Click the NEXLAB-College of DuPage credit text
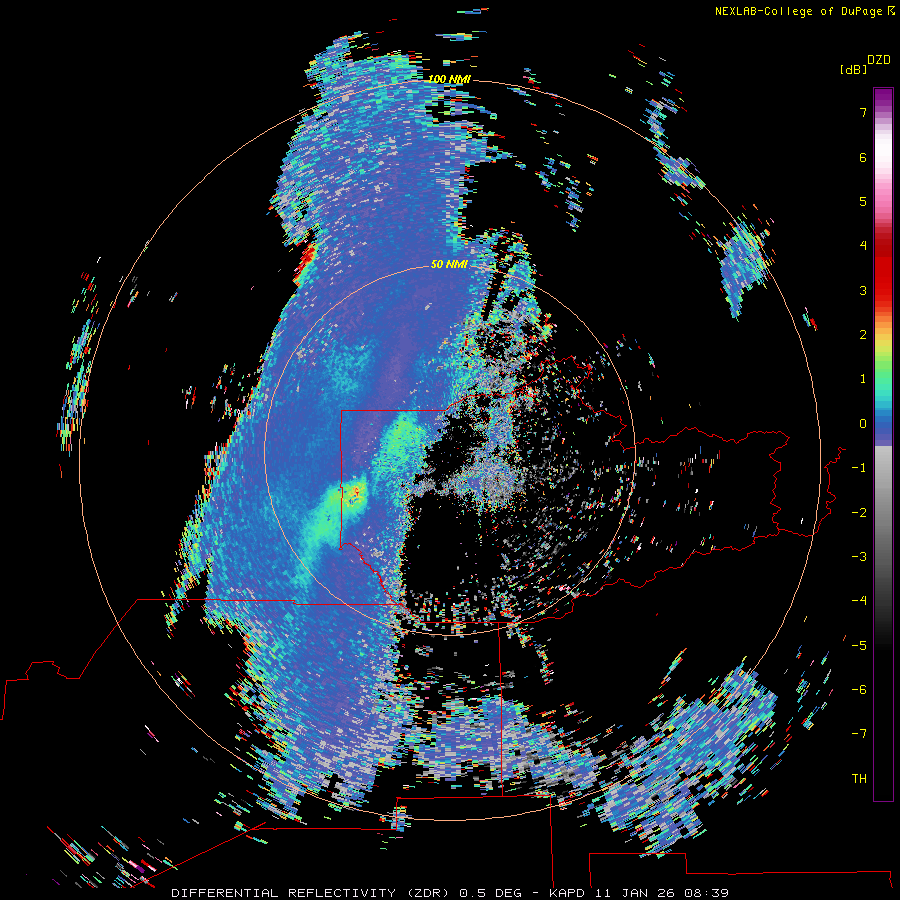Screen dimensions: 900x900 (804, 11)
